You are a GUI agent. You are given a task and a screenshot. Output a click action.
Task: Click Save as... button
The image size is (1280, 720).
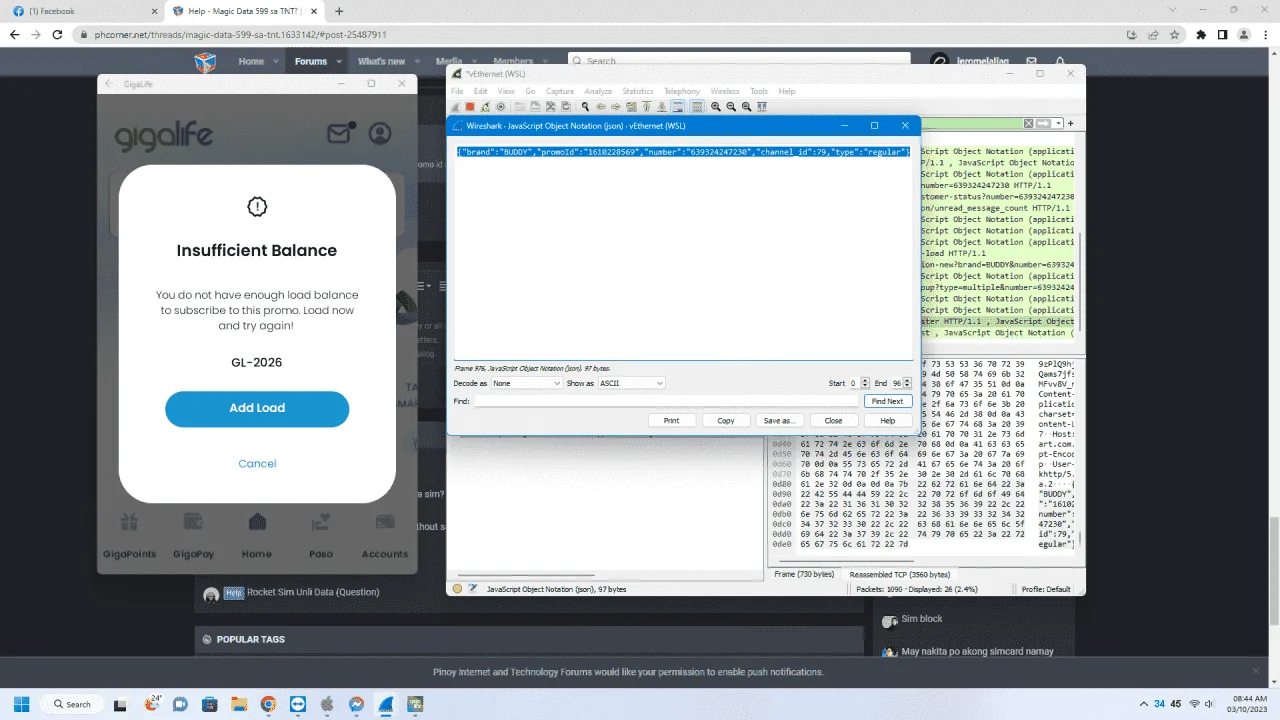[779, 421]
